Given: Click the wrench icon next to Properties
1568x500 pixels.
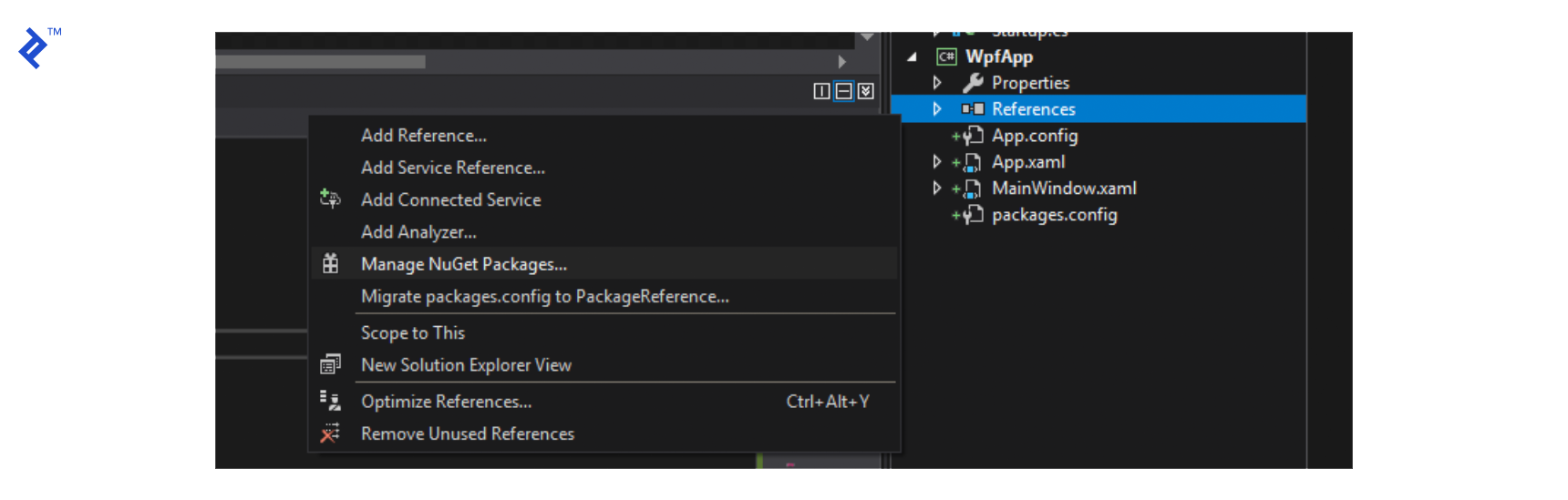Looking at the screenshot, I should click(x=973, y=83).
